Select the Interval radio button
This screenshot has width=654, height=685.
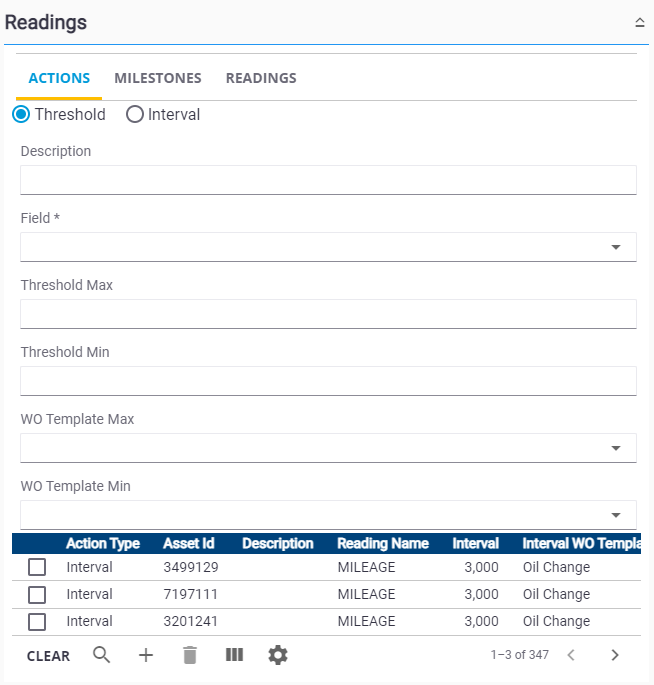pyautogui.click(x=135, y=114)
